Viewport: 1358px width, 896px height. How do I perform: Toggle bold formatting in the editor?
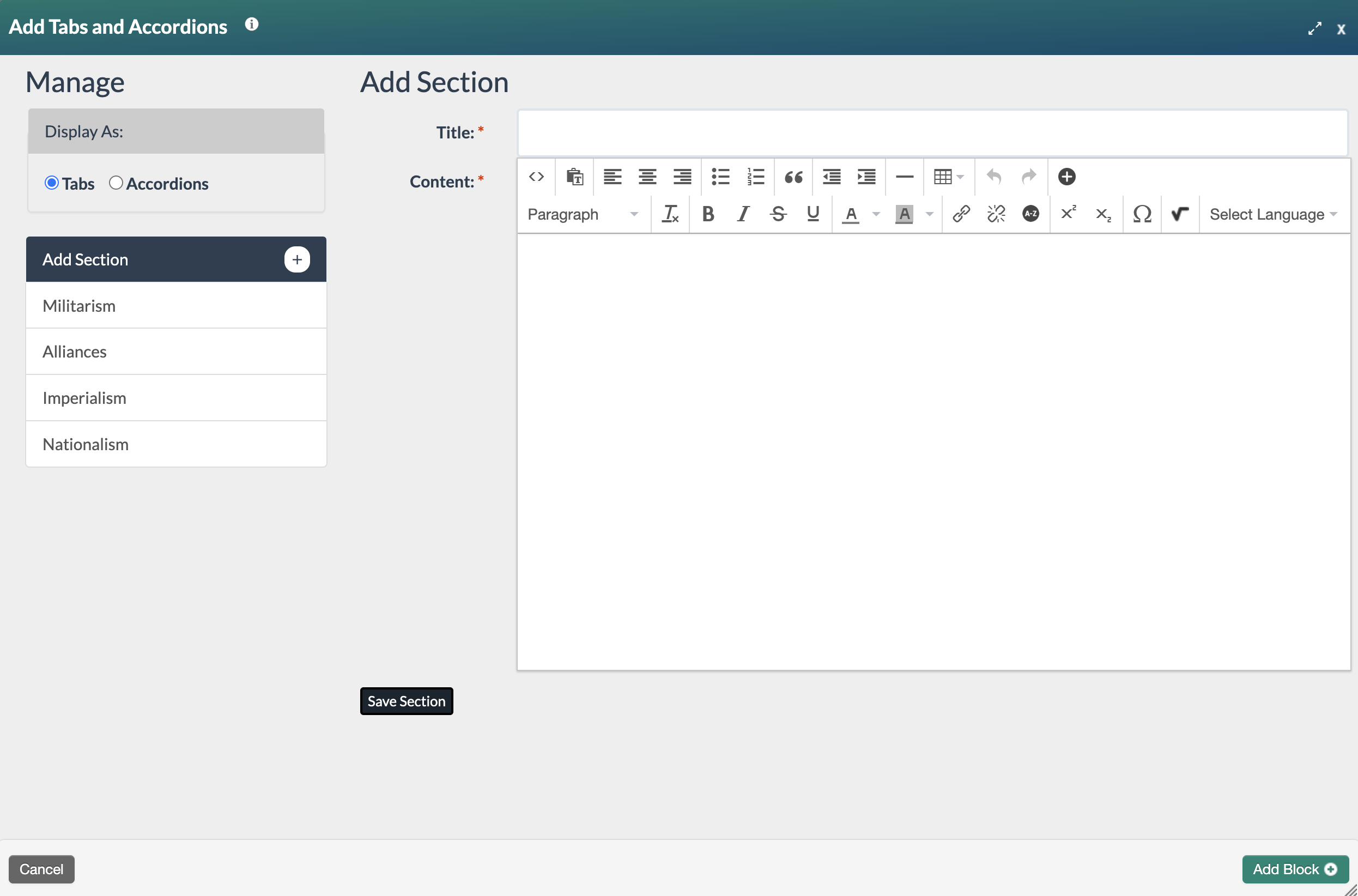[708, 214]
